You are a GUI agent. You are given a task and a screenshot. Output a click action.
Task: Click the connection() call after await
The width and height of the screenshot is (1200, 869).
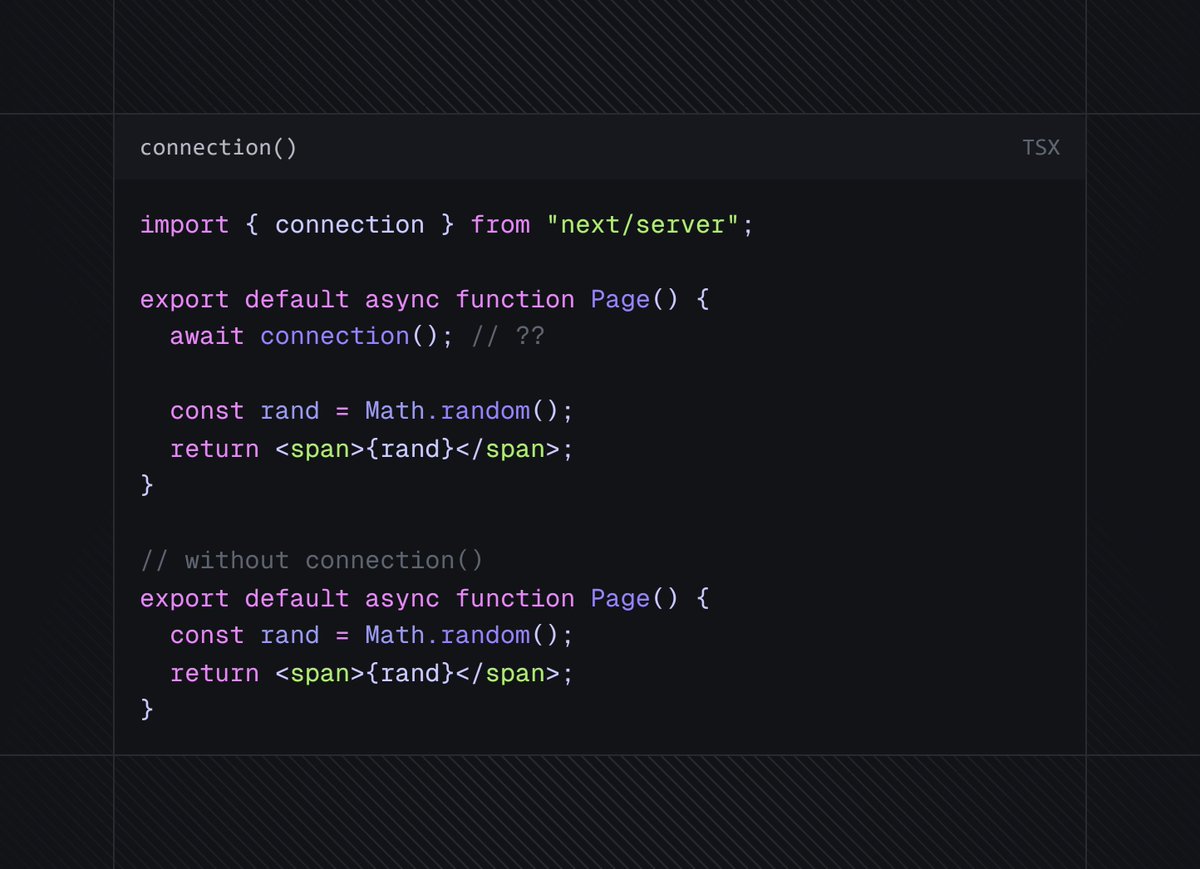349,336
